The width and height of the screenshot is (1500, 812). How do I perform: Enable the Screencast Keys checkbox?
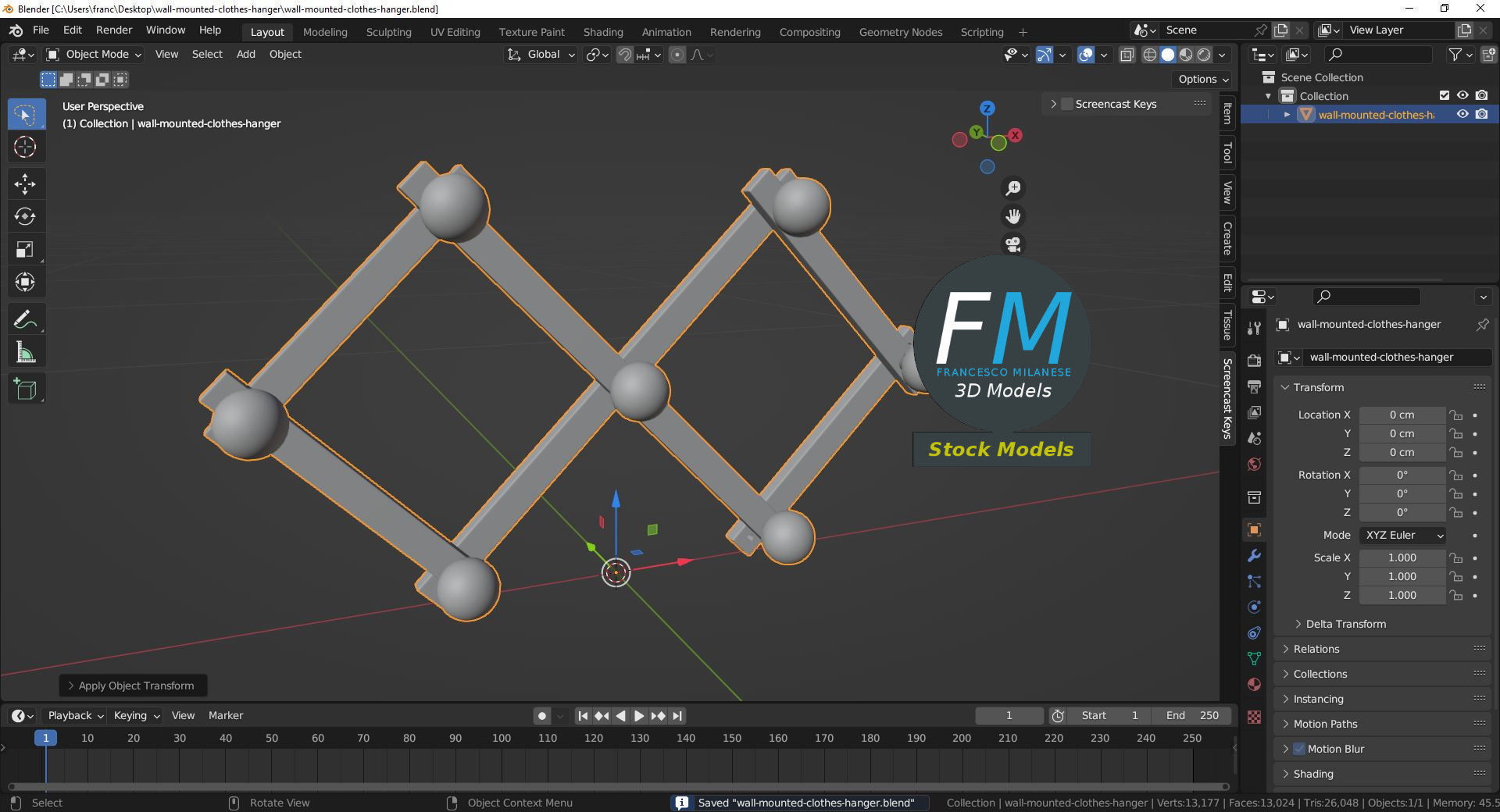point(1066,104)
